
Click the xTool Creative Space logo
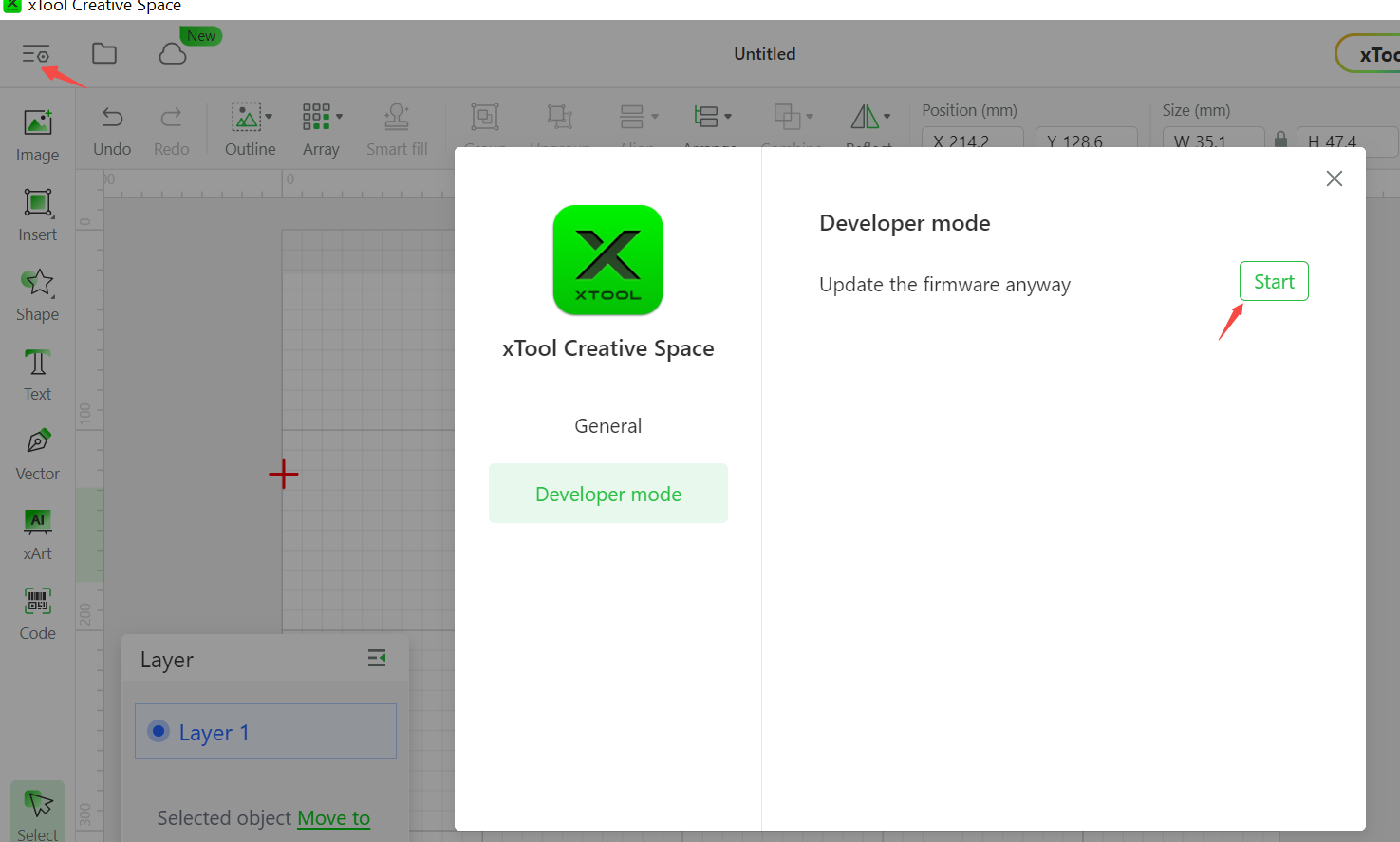[608, 260]
